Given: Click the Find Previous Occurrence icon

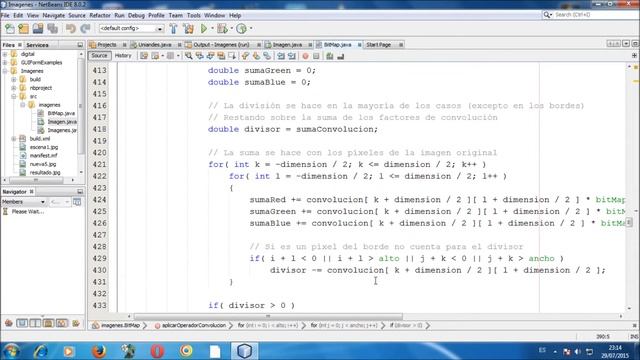Looking at the screenshot, I should point(200,56).
